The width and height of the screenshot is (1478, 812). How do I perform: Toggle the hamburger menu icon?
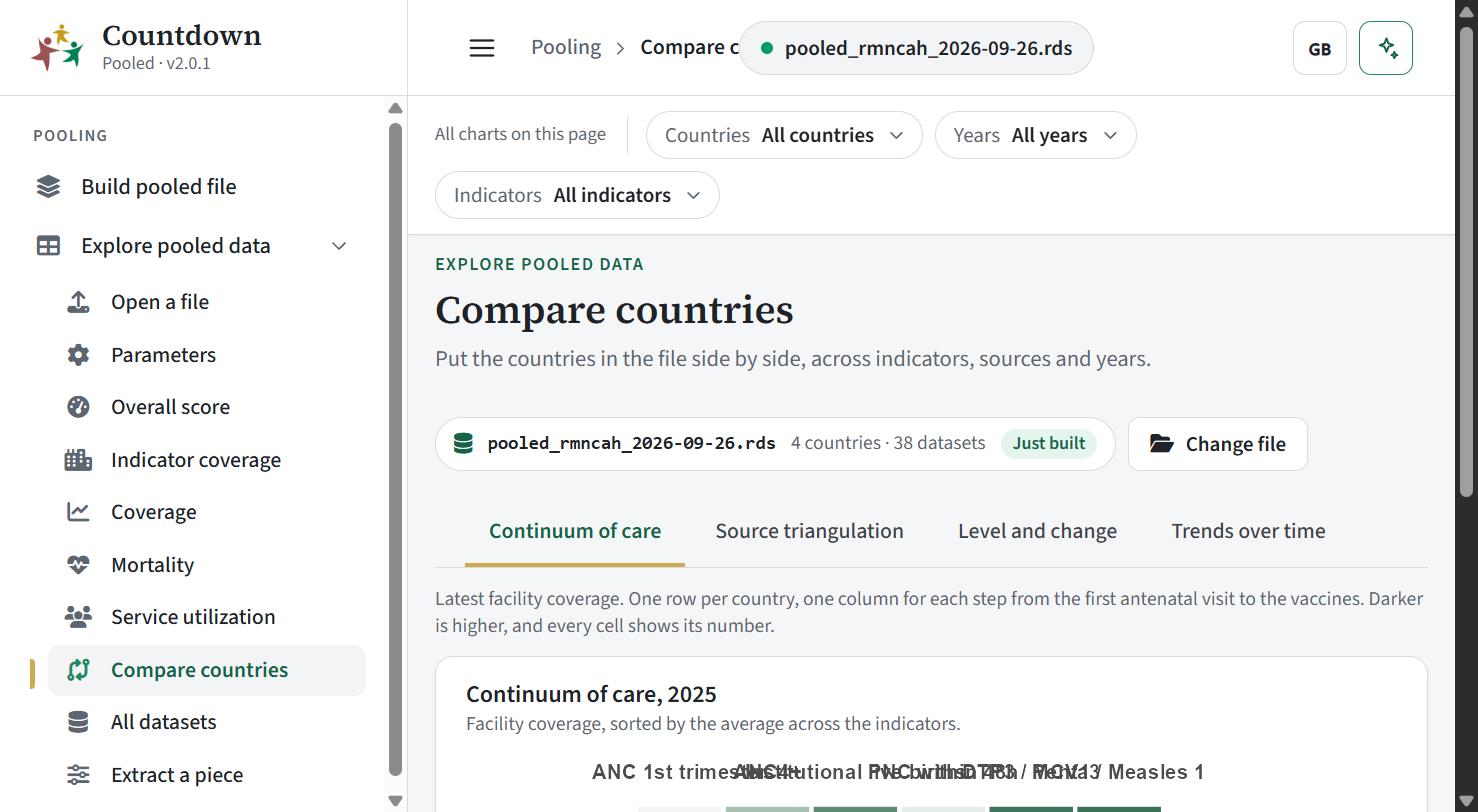(482, 48)
